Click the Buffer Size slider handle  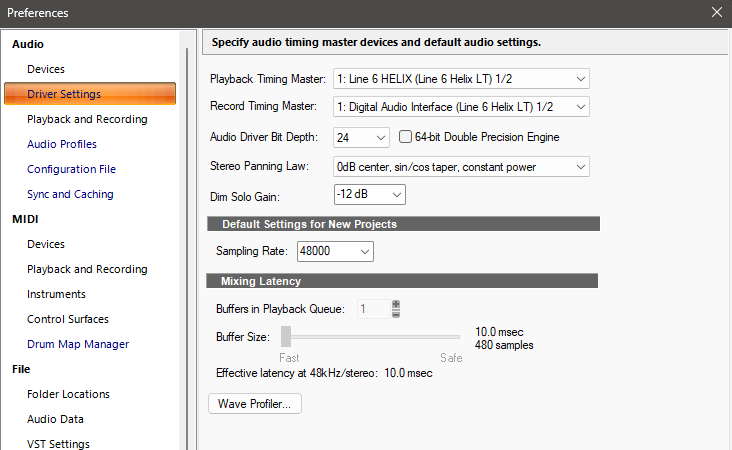(286, 337)
